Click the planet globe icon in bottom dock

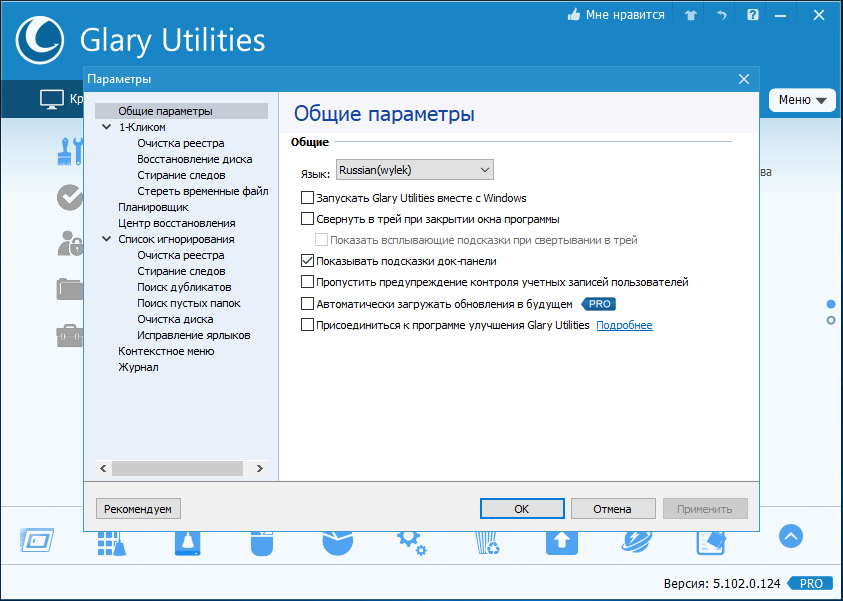(637, 542)
